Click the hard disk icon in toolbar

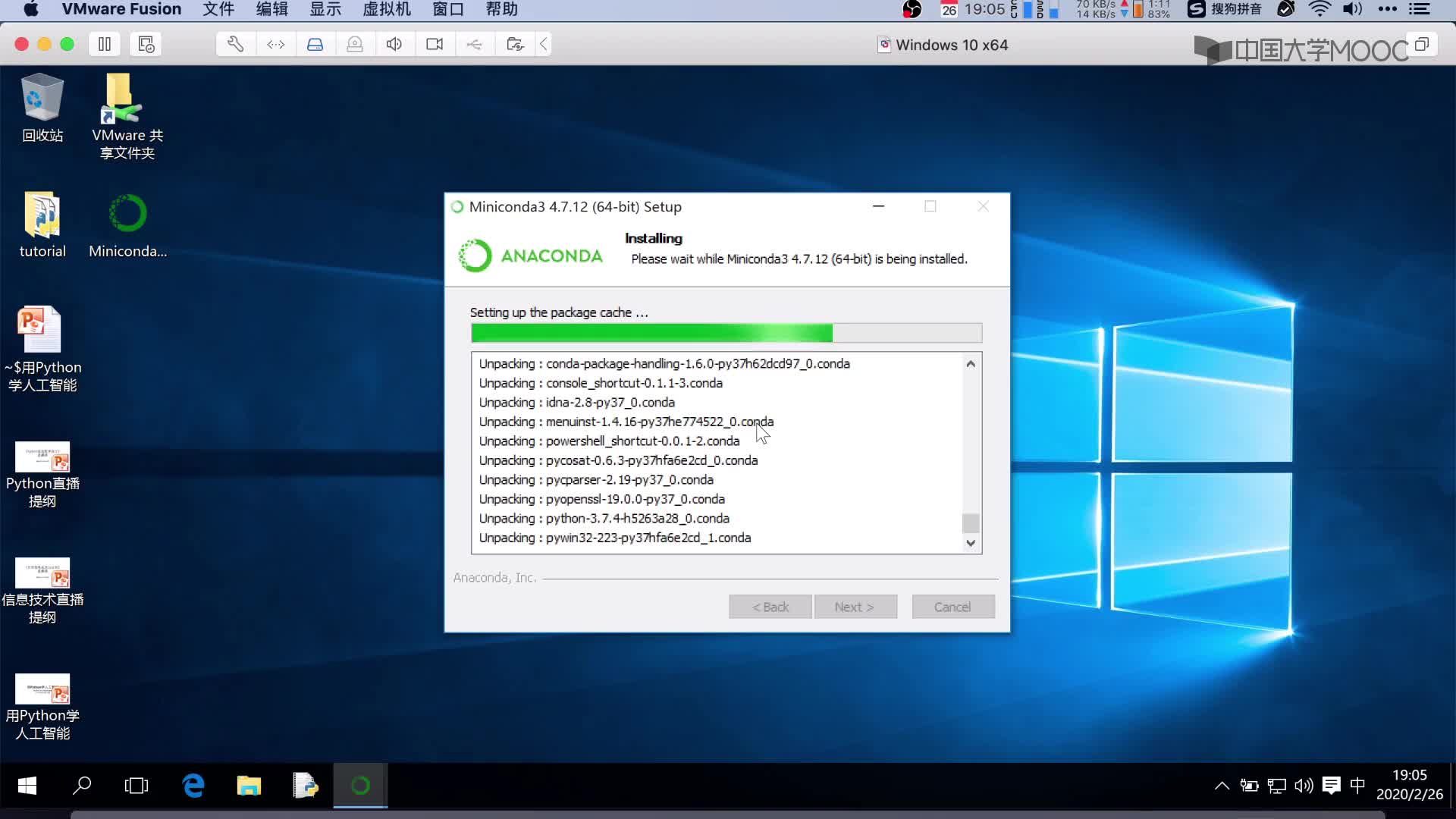(315, 44)
